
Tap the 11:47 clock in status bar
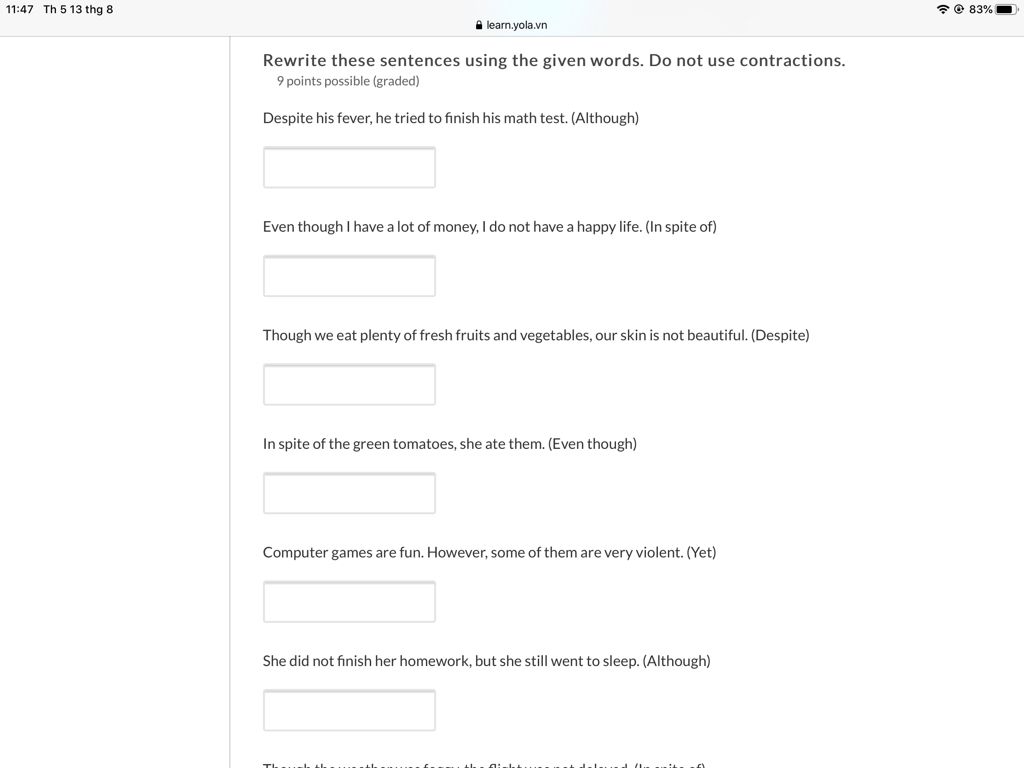click(19, 9)
